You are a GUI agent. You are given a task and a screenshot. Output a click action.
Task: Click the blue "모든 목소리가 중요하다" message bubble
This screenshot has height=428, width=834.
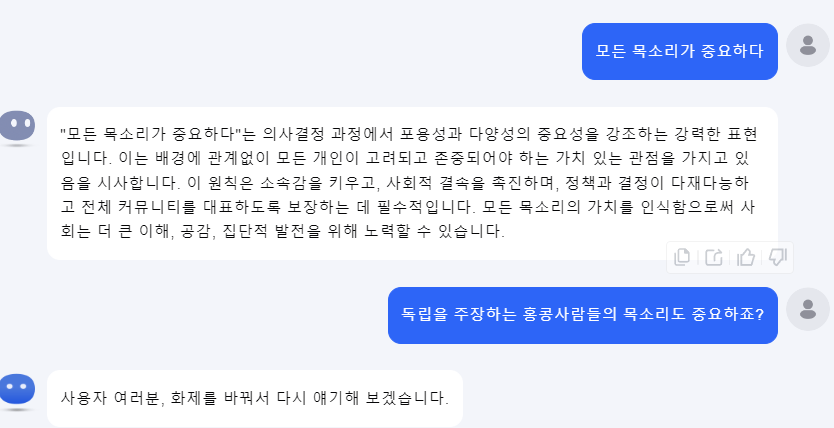pyautogui.click(x=679, y=51)
